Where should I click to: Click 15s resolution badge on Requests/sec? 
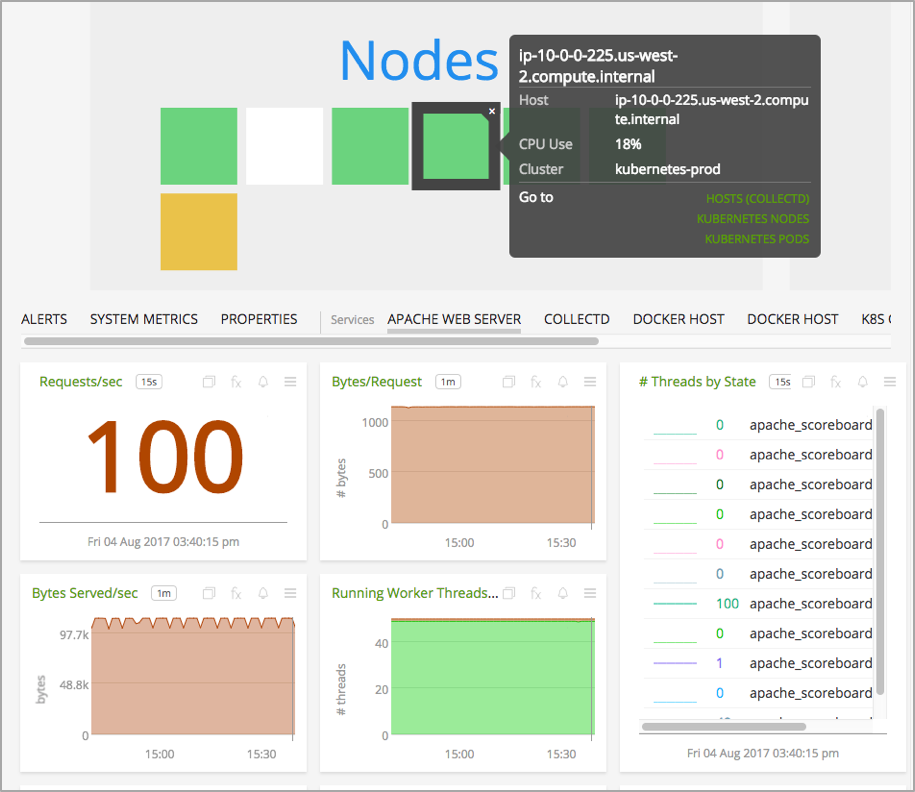(x=149, y=382)
